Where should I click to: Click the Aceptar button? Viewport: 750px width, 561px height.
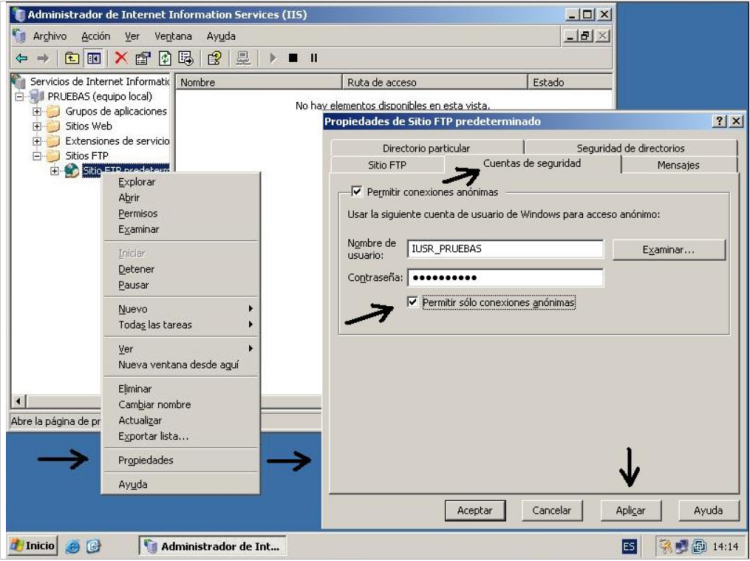474,510
